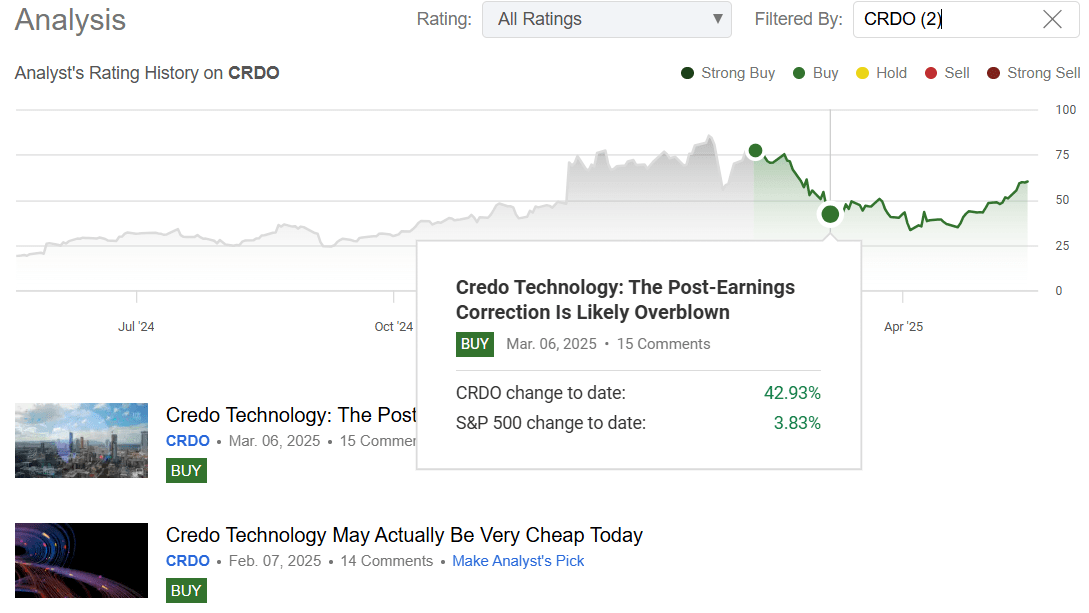Click the dropdown arrow on the Rating selector
Image resolution: width=1089 pixels, height=613 pixels.
(x=717, y=19)
